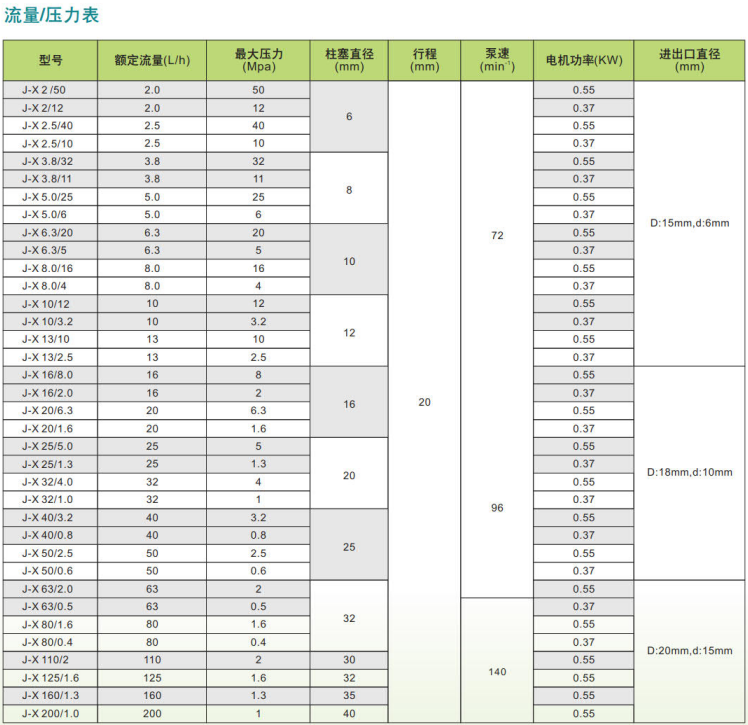Select model cell J-X 3.8/32

tap(51, 162)
